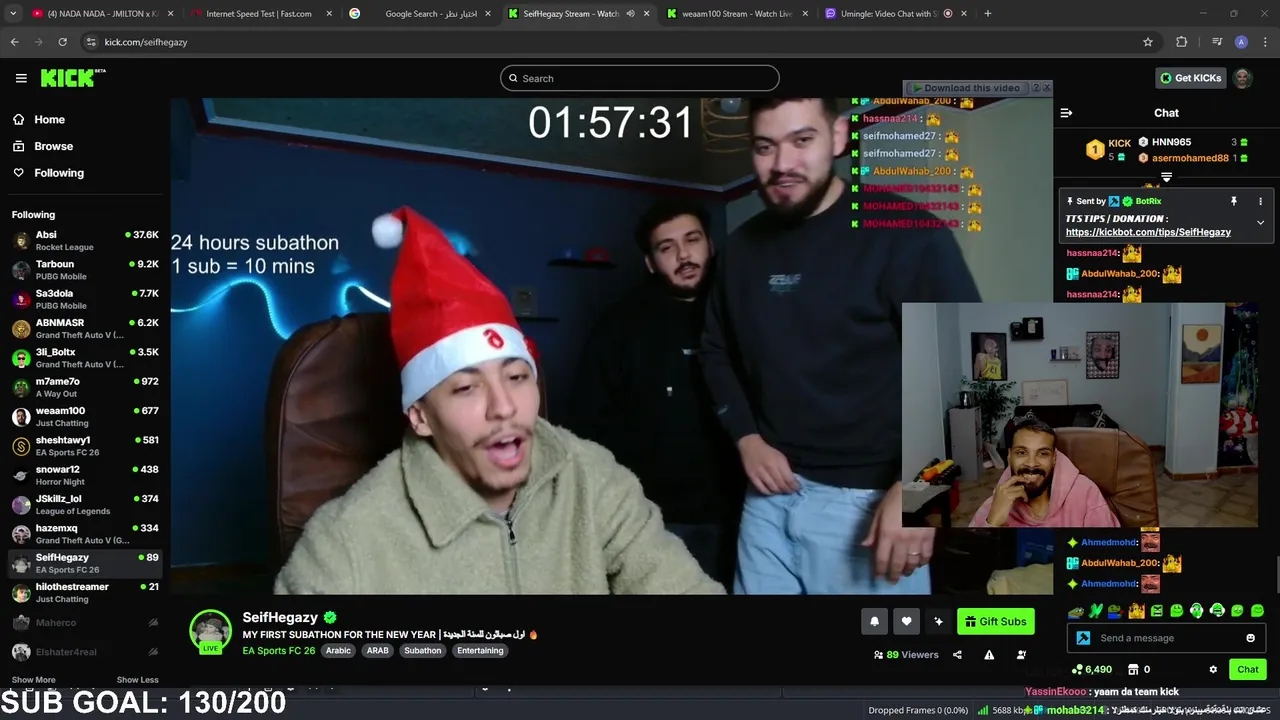Viewport: 1280px width, 720px height.
Task: Open hazemxq channel in Following list
Action: click(x=85, y=534)
